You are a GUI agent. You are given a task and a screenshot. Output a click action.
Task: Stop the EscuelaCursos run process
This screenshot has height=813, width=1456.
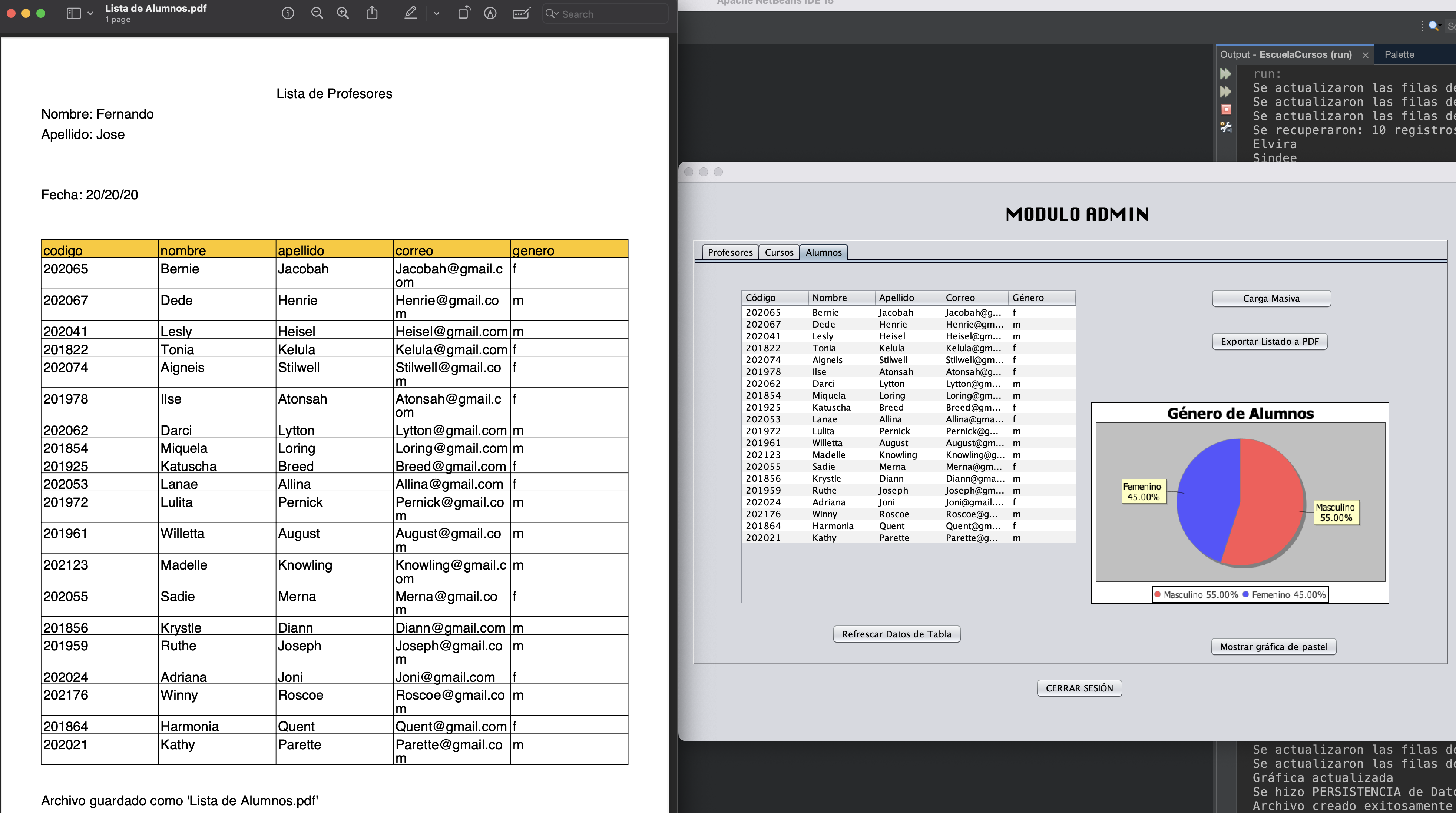point(1225,109)
